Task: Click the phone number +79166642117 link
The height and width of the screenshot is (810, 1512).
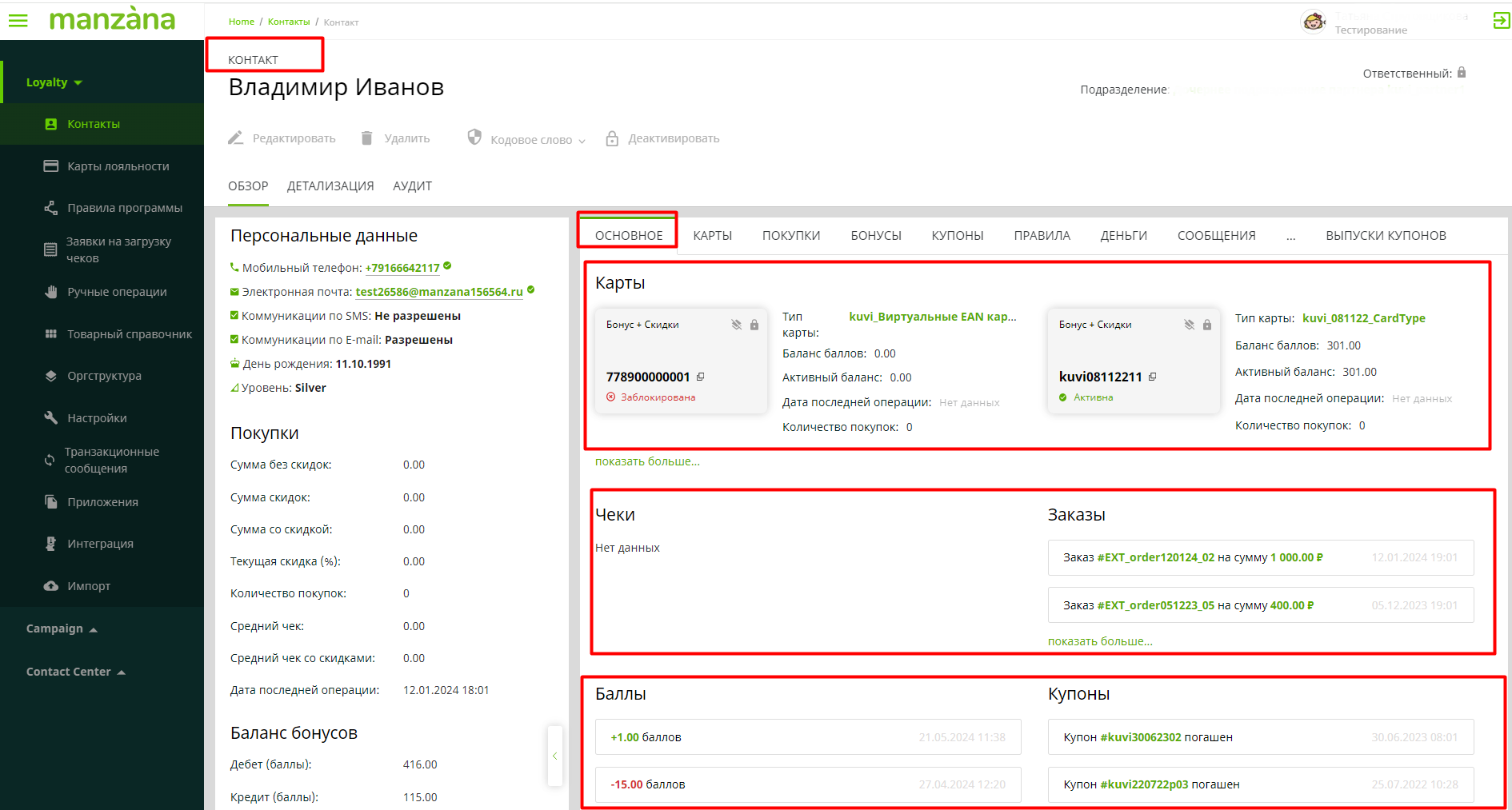Action: click(x=402, y=268)
